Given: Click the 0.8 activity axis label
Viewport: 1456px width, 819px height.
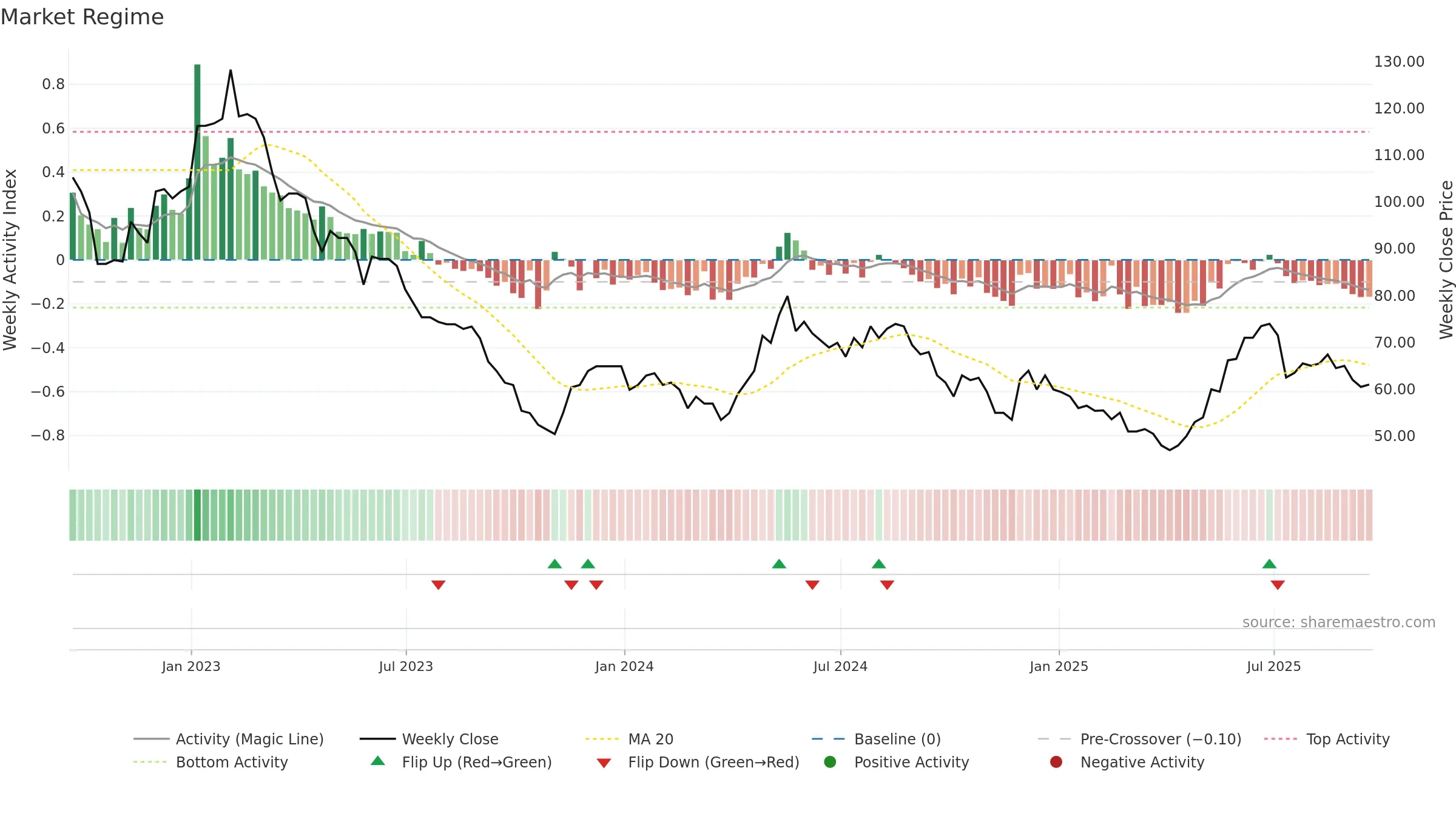Looking at the screenshot, I should coord(53,84).
